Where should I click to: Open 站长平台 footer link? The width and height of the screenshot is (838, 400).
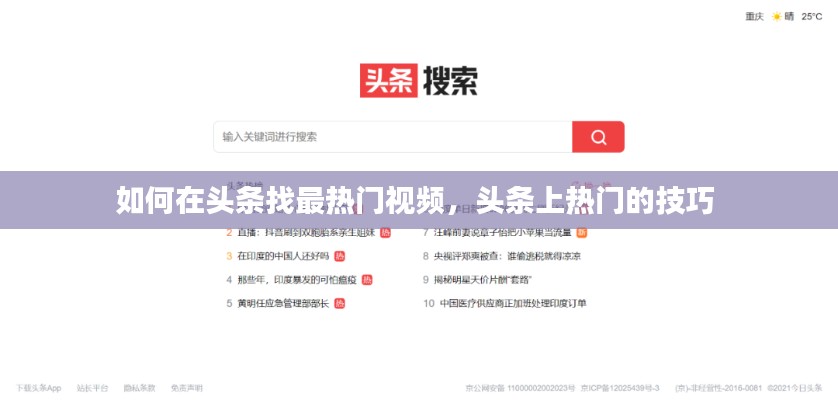pyautogui.click(x=92, y=387)
